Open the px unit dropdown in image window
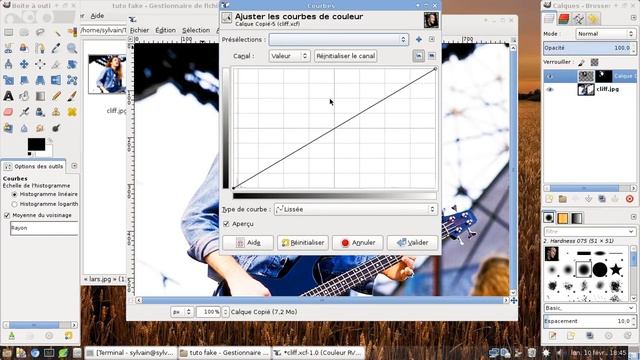 [182, 312]
